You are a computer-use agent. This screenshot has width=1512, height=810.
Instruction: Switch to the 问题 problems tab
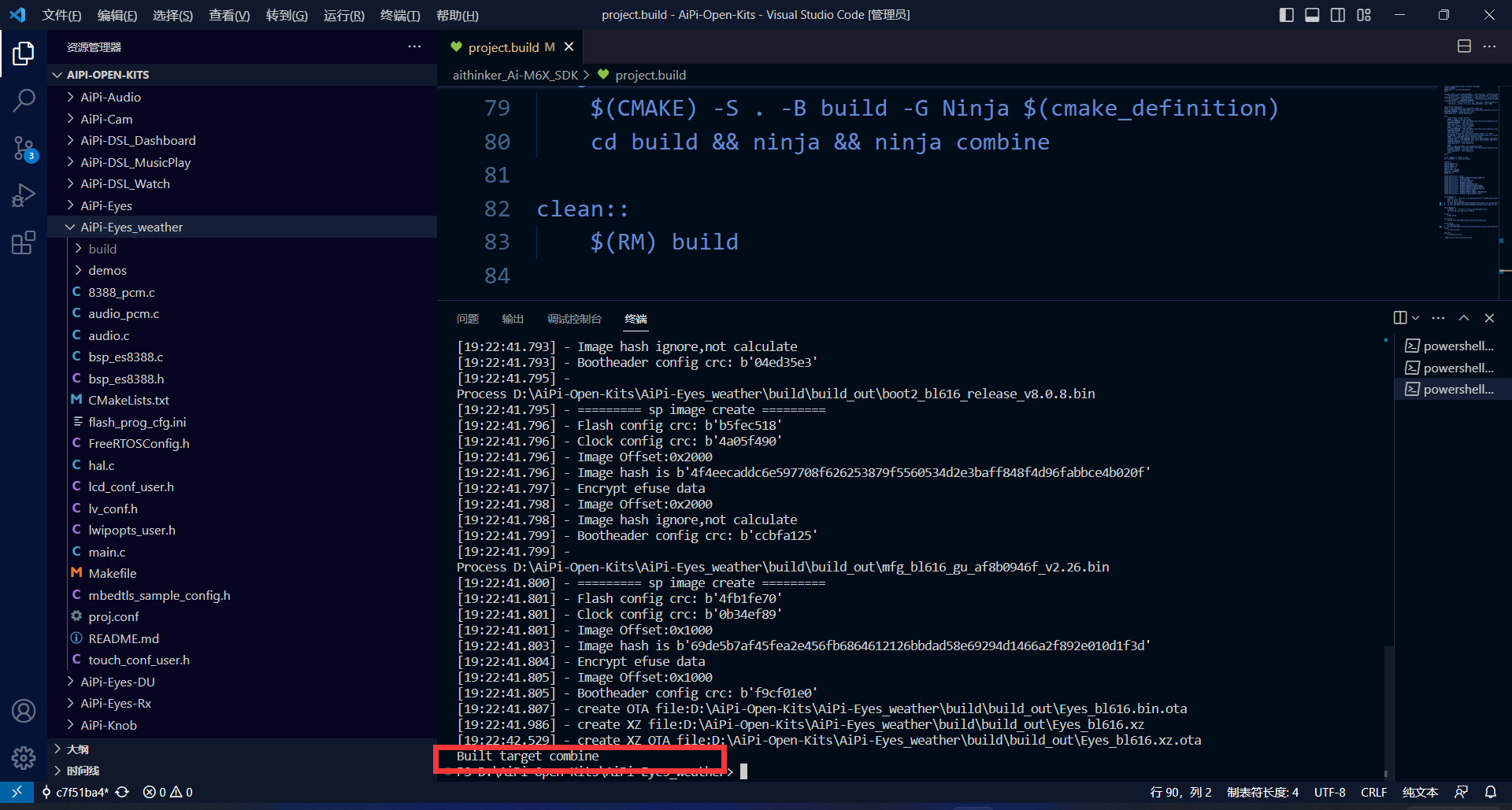[468, 319]
